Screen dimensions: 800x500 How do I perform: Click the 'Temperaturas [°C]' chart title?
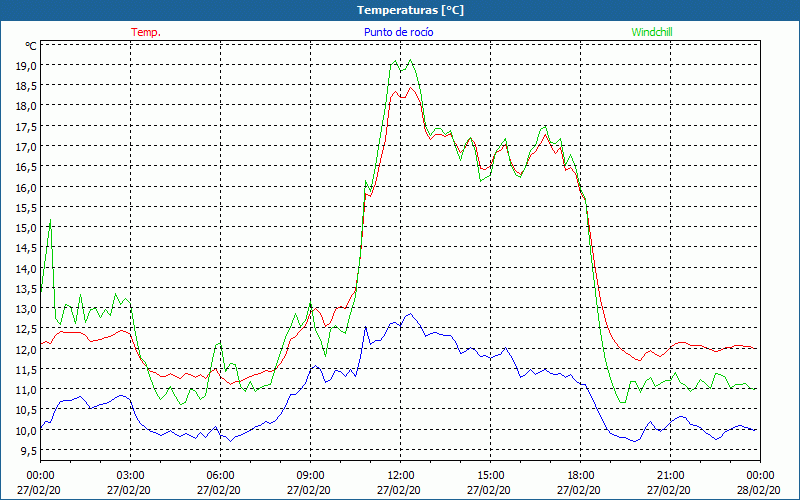tap(410, 10)
